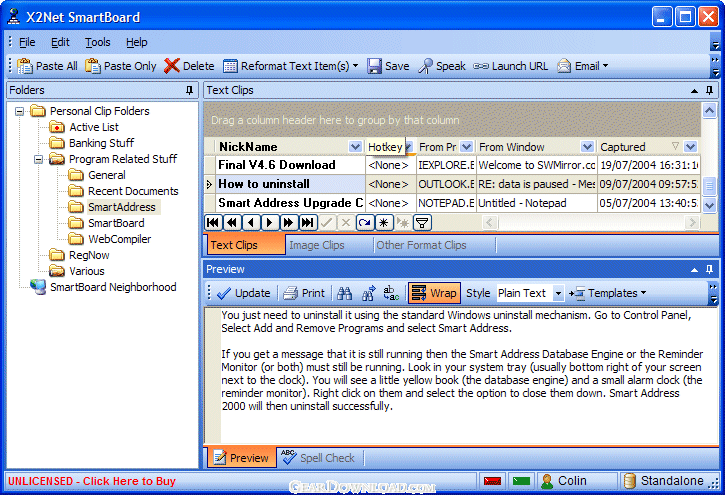This screenshot has width=725, height=495.
Task: Click the asterisk bookmark button
Action: point(384,223)
